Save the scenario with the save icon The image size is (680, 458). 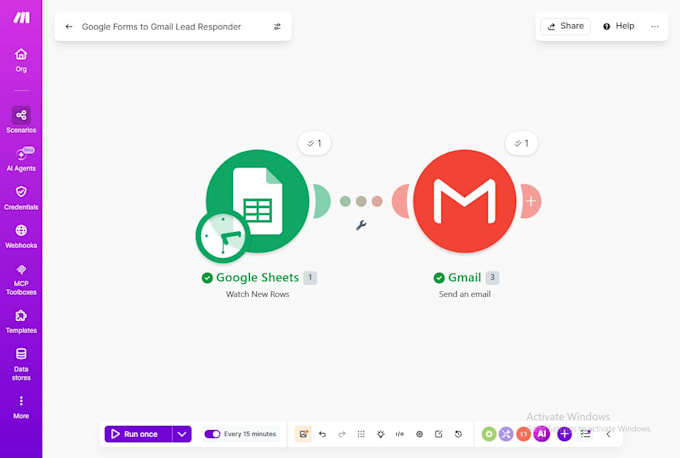[303, 434]
